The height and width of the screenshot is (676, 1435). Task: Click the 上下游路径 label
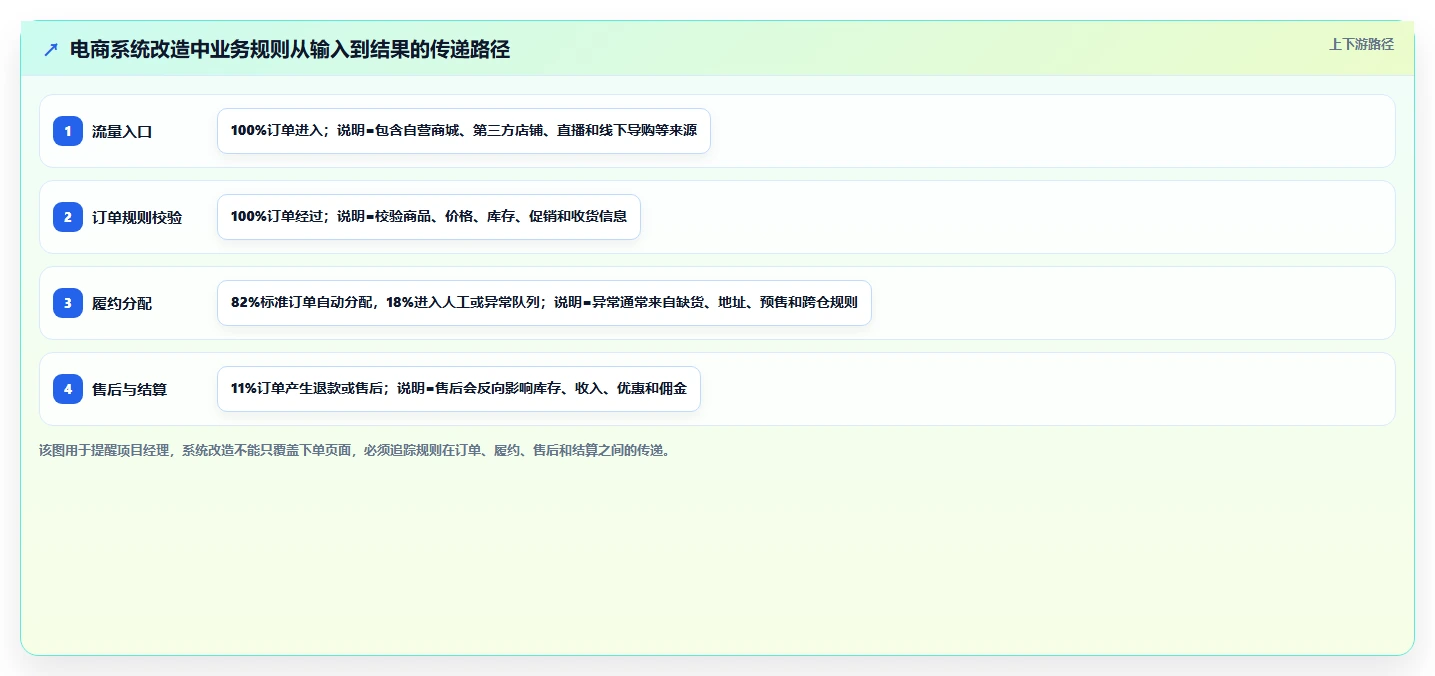pyautogui.click(x=1361, y=44)
